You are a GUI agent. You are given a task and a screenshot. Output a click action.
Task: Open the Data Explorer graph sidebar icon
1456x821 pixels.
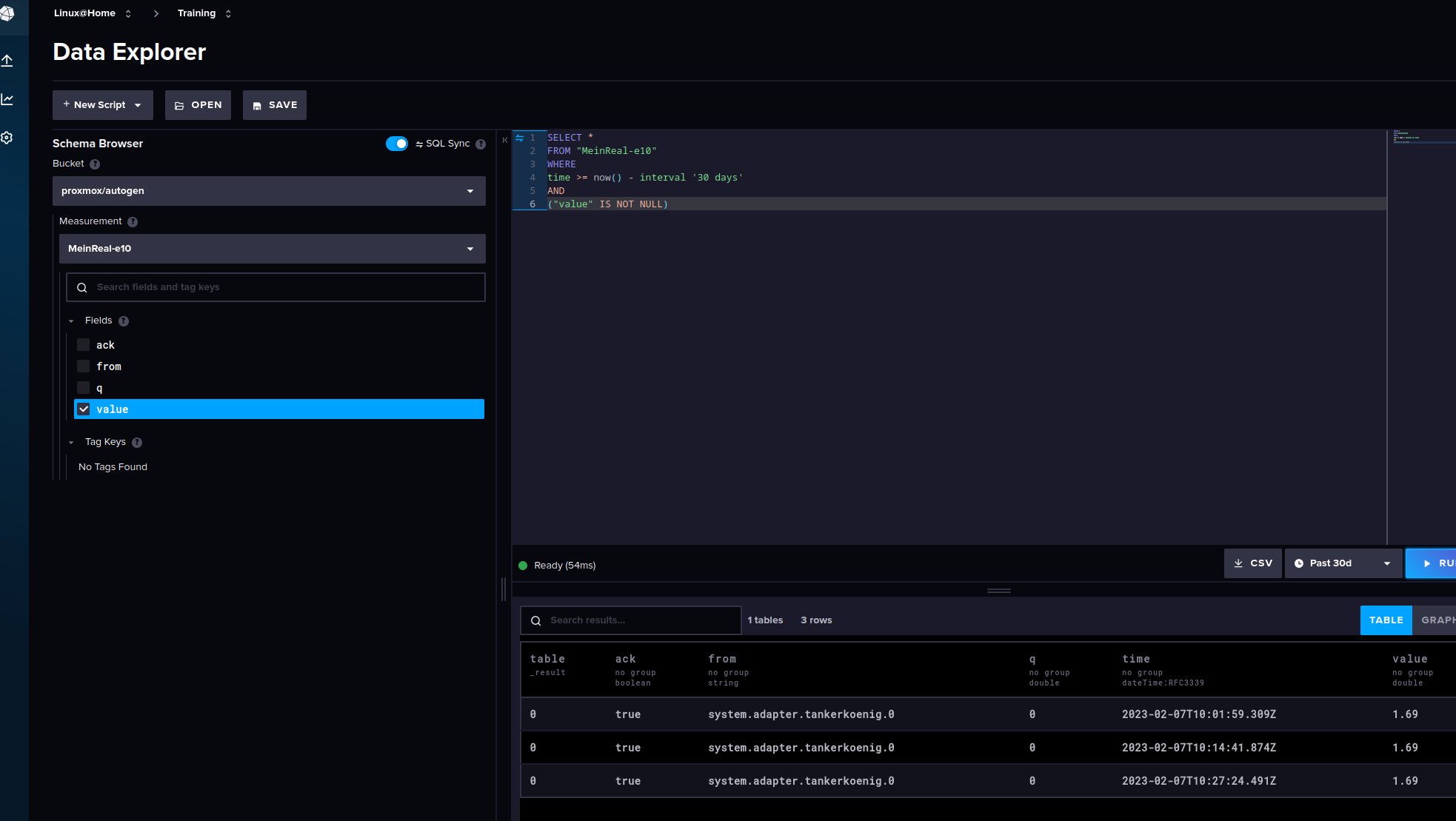7,99
